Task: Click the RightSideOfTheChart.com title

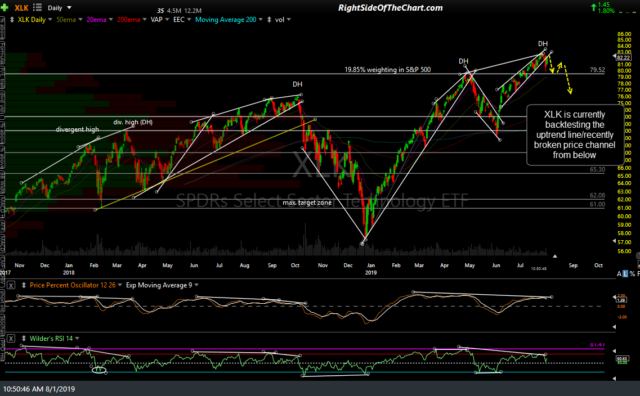Action: [390, 8]
